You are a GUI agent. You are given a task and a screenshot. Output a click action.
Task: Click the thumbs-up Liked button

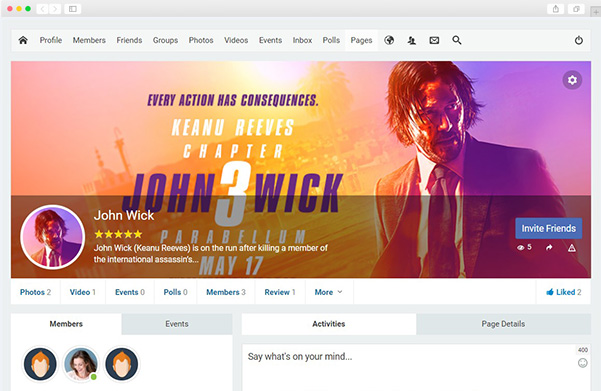click(x=563, y=292)
